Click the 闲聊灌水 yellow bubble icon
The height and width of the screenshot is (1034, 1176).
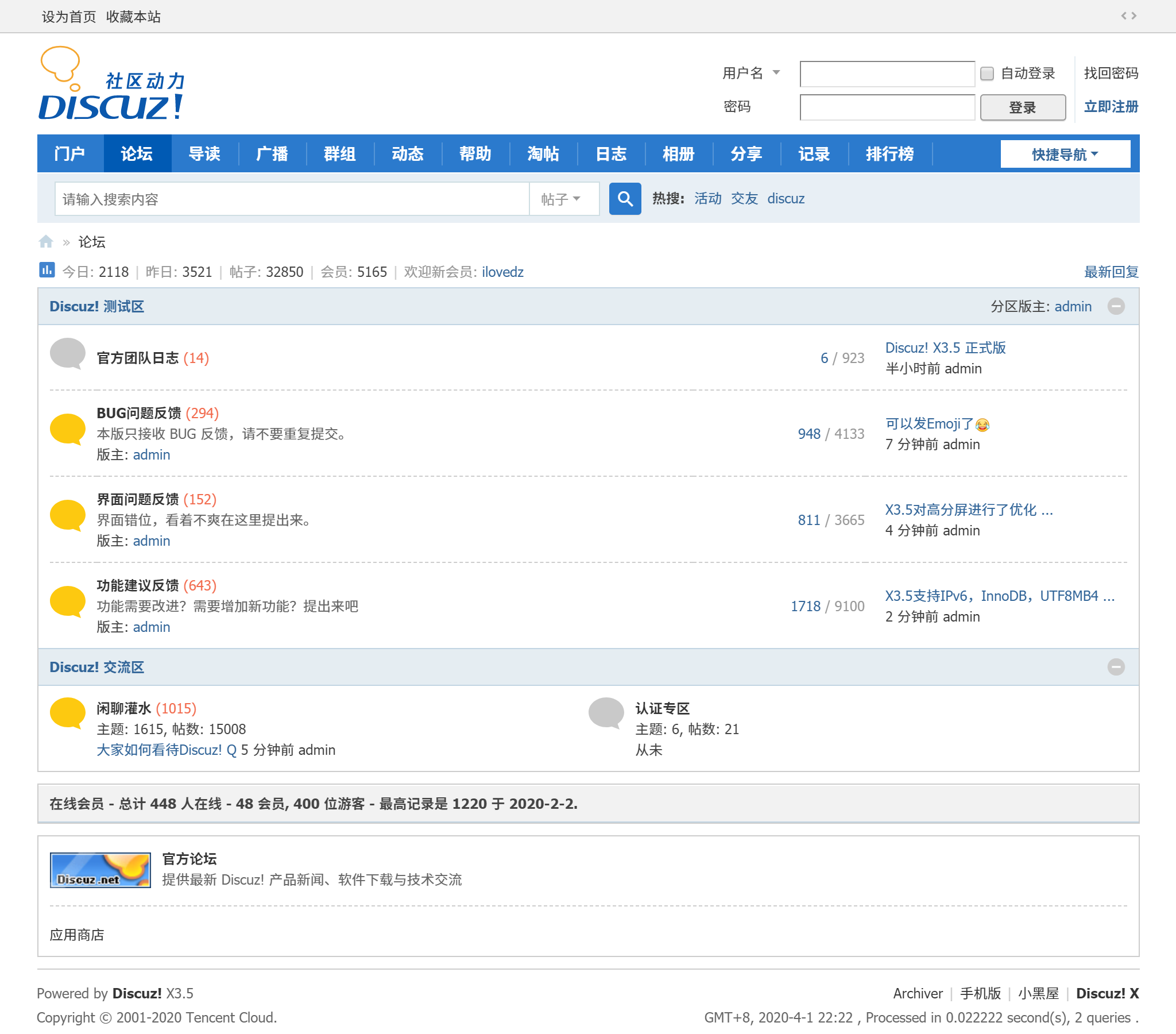point(68,713)
